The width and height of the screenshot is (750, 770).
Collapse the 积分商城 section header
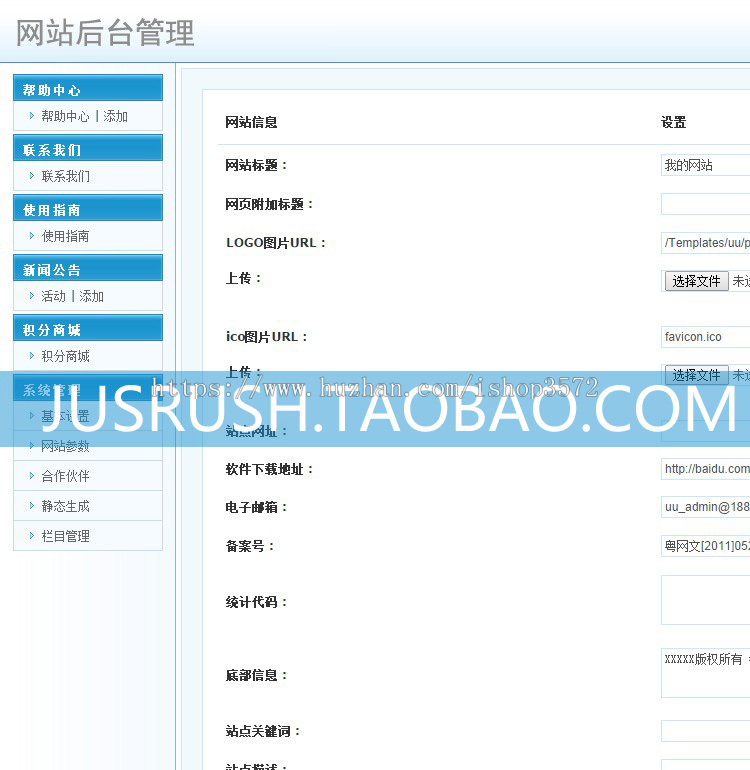pyautogui.click(x=88, y=328)
